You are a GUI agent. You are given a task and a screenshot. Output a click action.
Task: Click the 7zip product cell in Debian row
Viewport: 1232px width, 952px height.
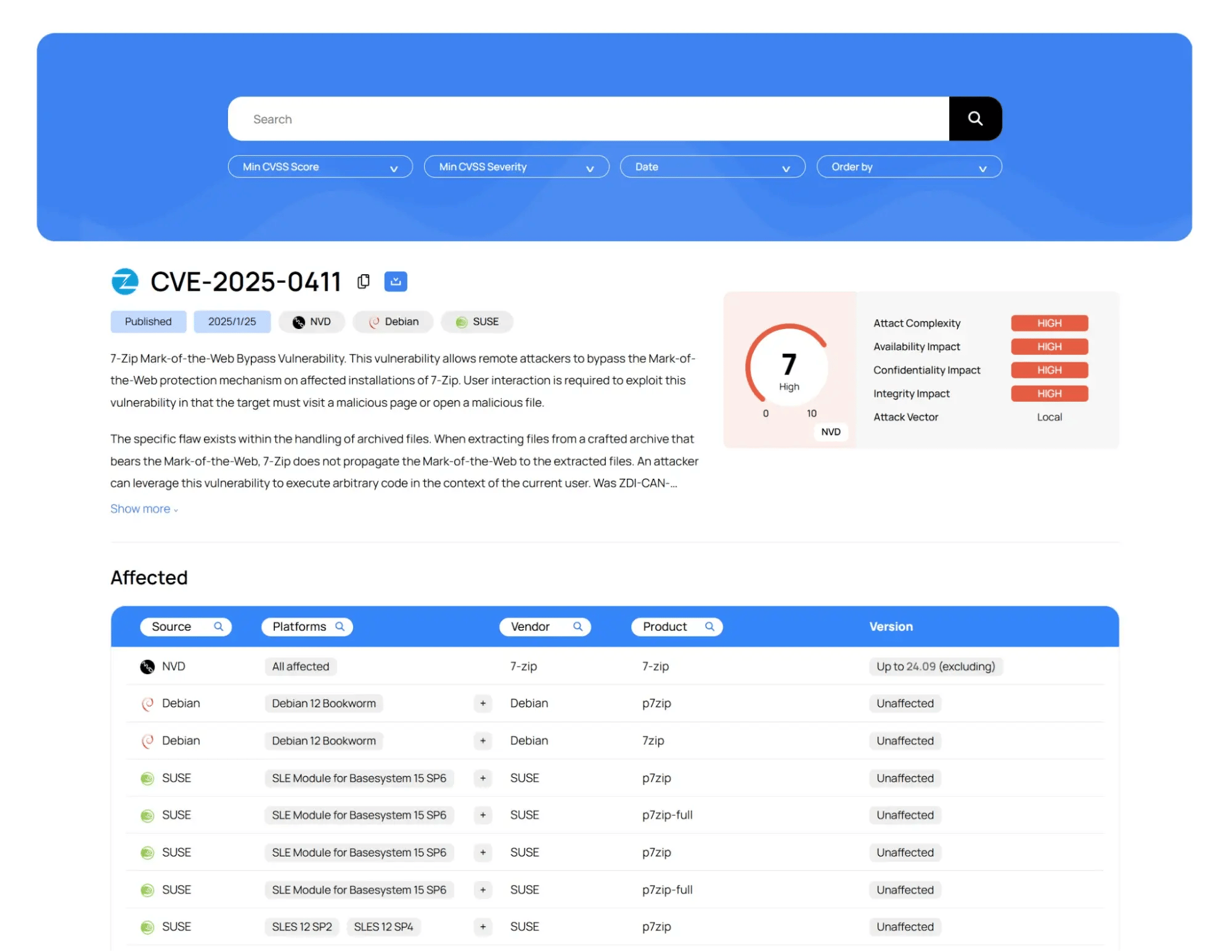tap(653, 741)
